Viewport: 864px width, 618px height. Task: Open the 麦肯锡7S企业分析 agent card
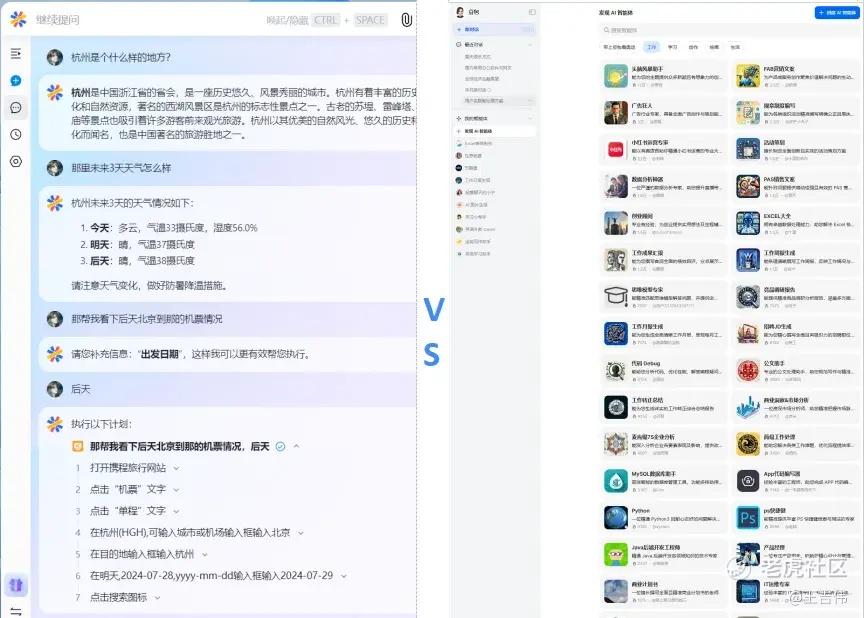pos(663,444)
